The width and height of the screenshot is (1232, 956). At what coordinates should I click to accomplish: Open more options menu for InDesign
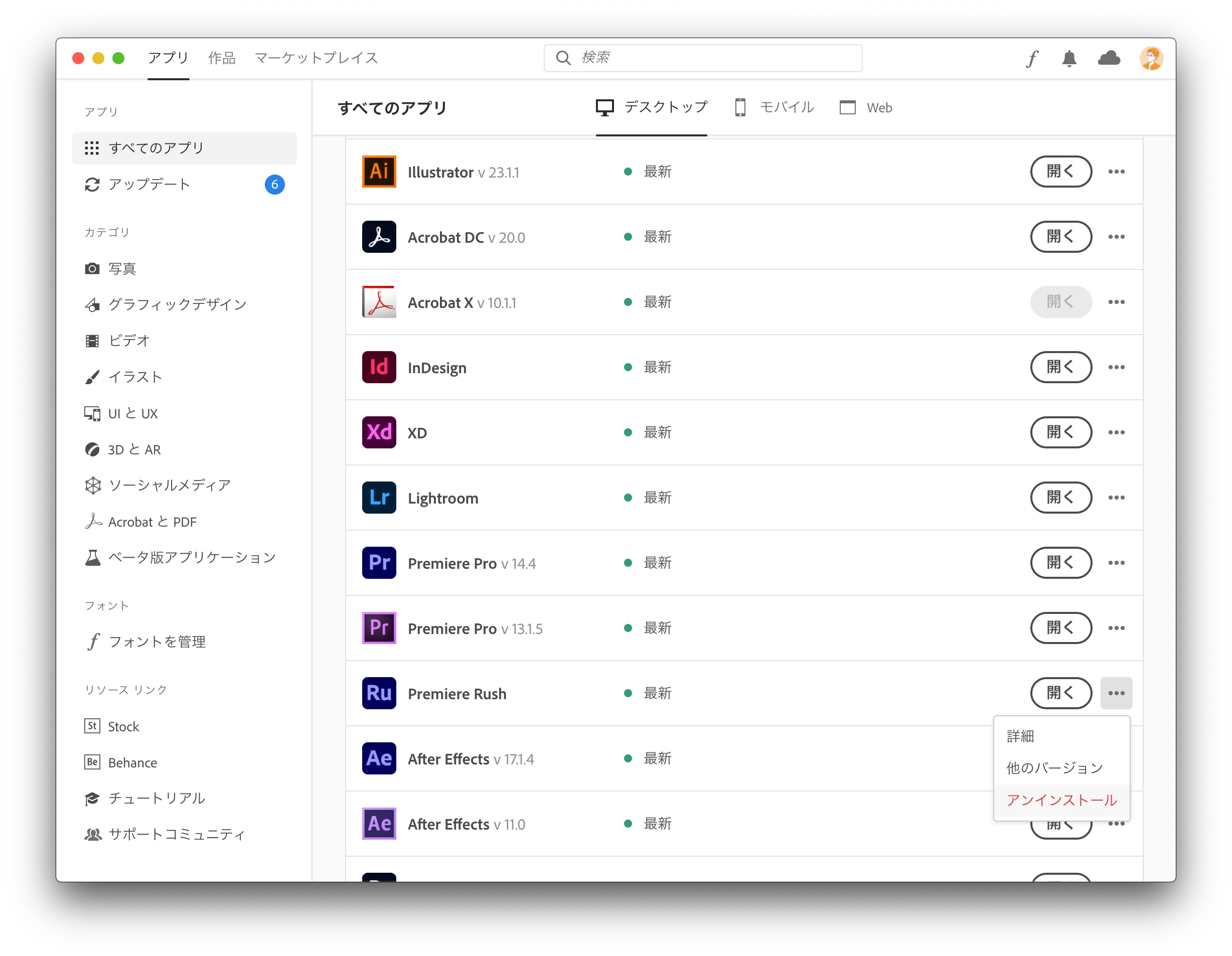tap(1116, 367)
